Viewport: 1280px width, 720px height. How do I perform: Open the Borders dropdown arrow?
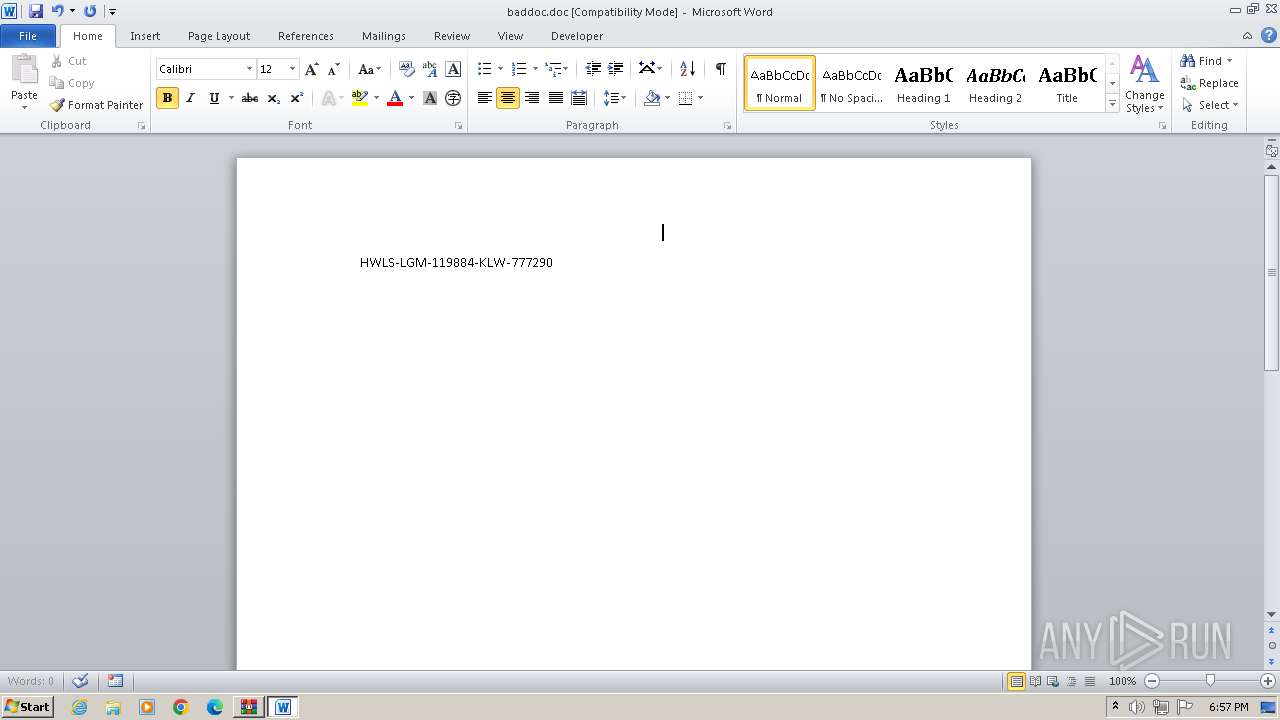(x=700, y=98)
